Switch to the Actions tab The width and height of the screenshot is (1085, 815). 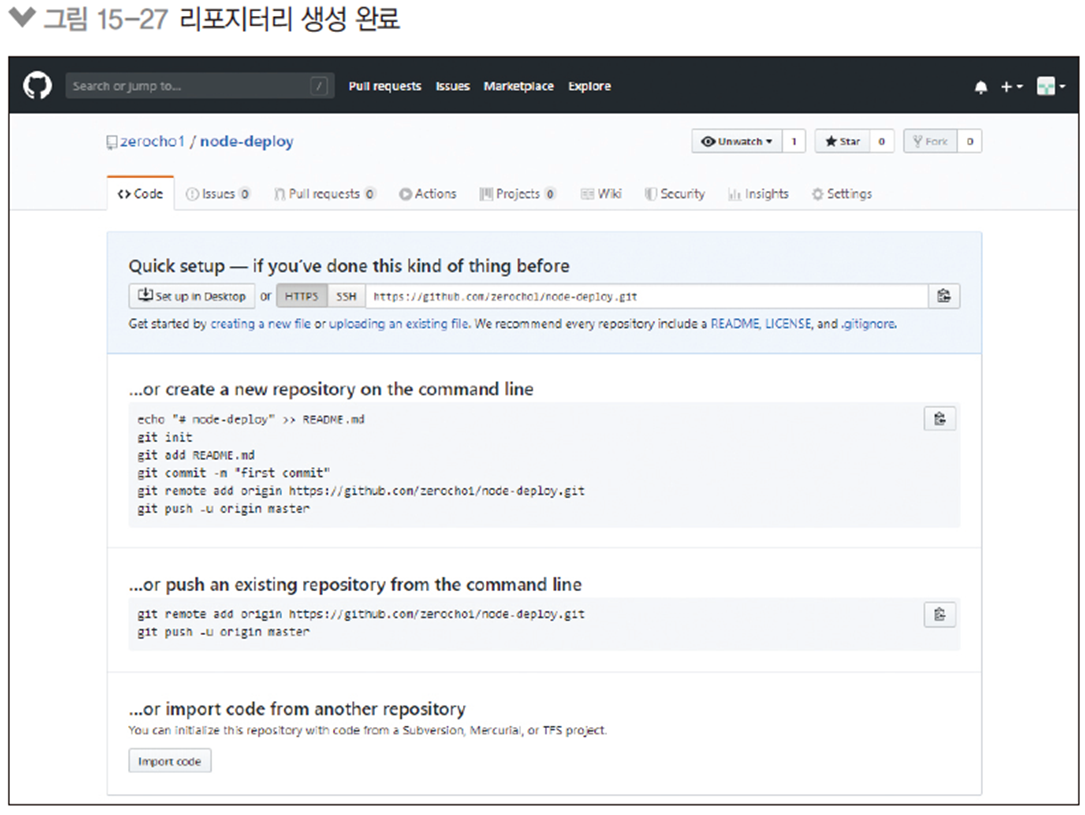click(428, 194)
